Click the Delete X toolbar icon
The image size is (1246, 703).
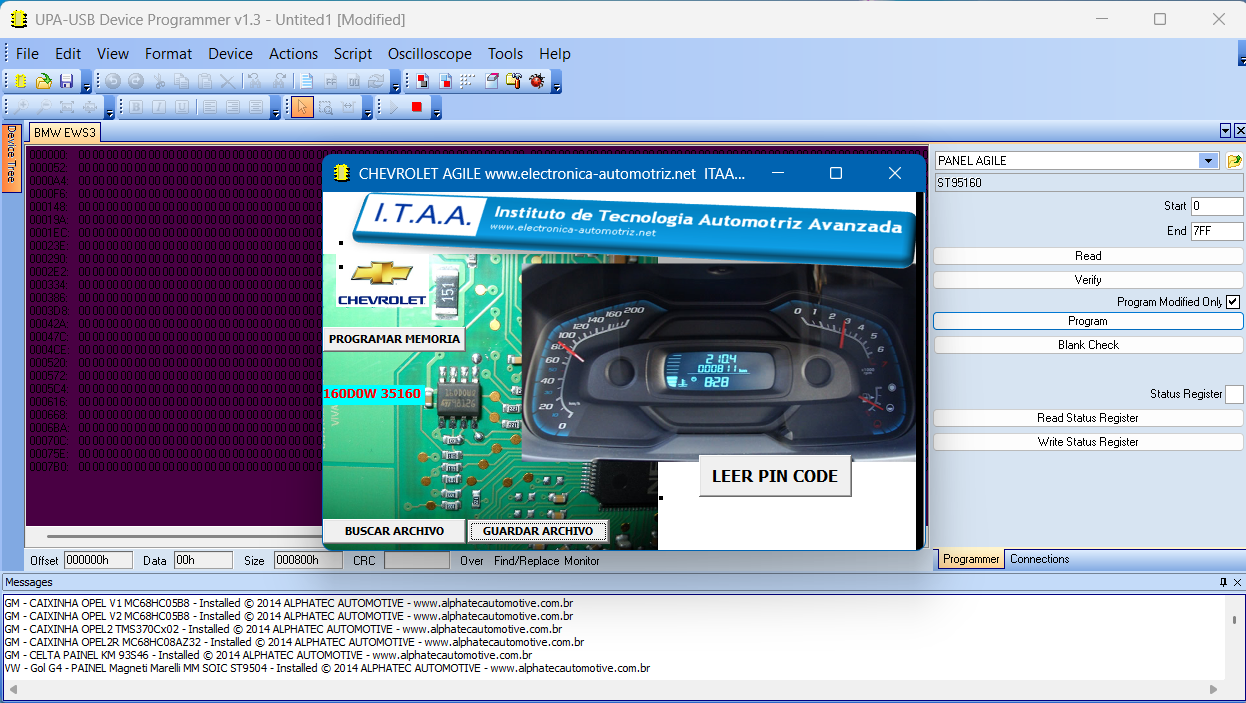[x=228, y=81]
